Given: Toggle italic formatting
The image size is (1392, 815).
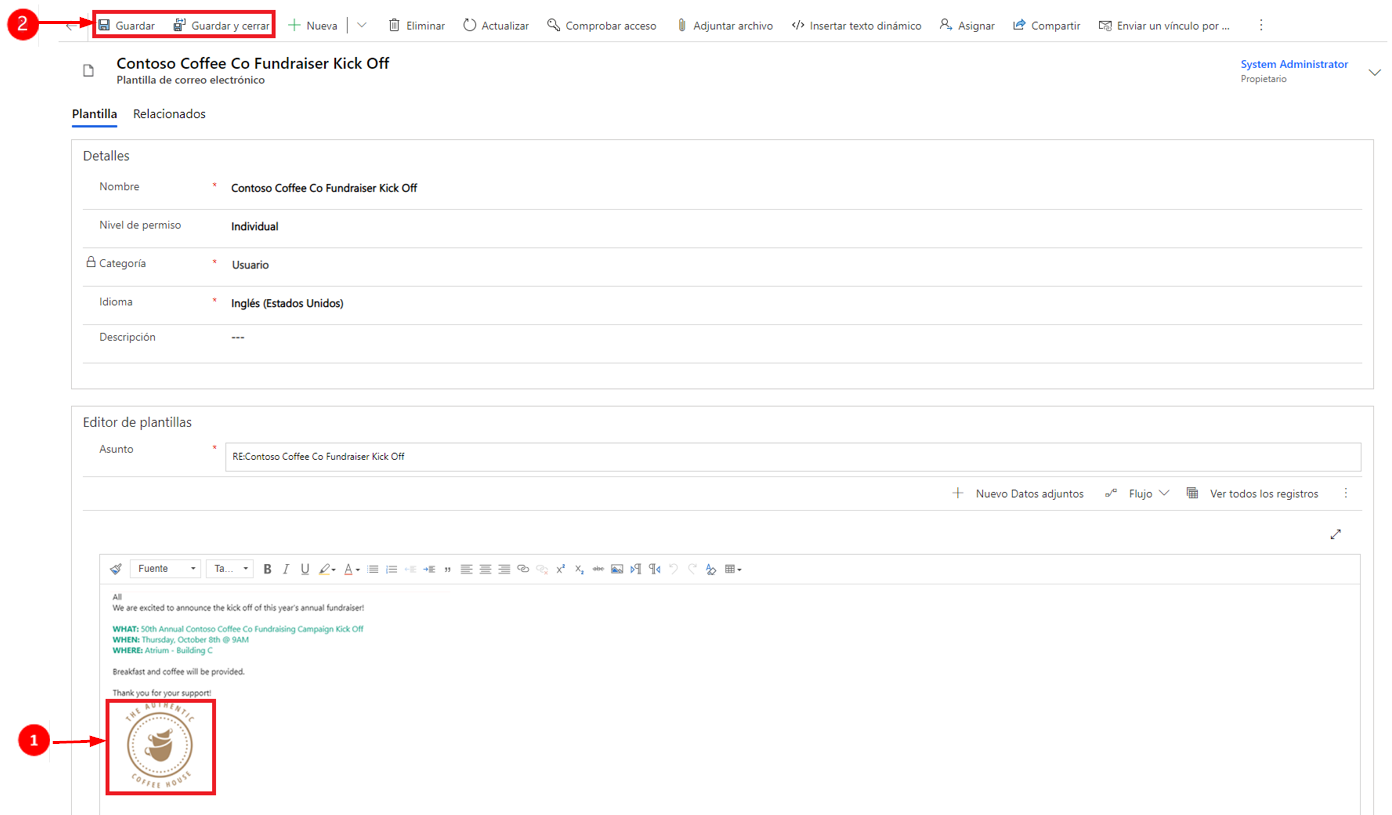Looking at the screenshot, I should [286, 569].
